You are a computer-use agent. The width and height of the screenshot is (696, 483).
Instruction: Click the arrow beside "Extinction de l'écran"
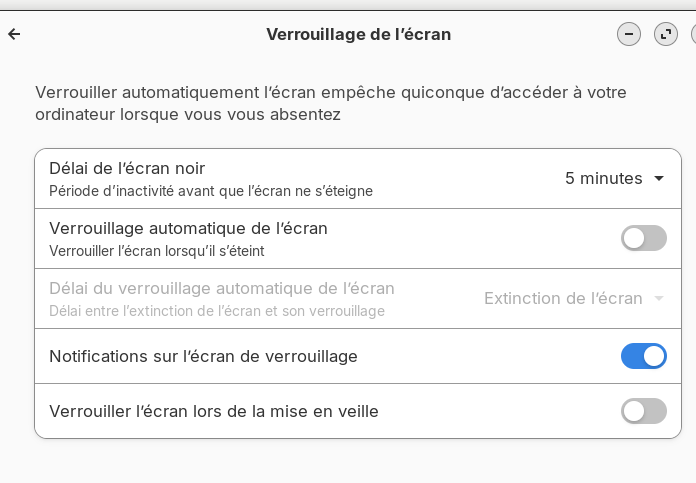point(659,298)
